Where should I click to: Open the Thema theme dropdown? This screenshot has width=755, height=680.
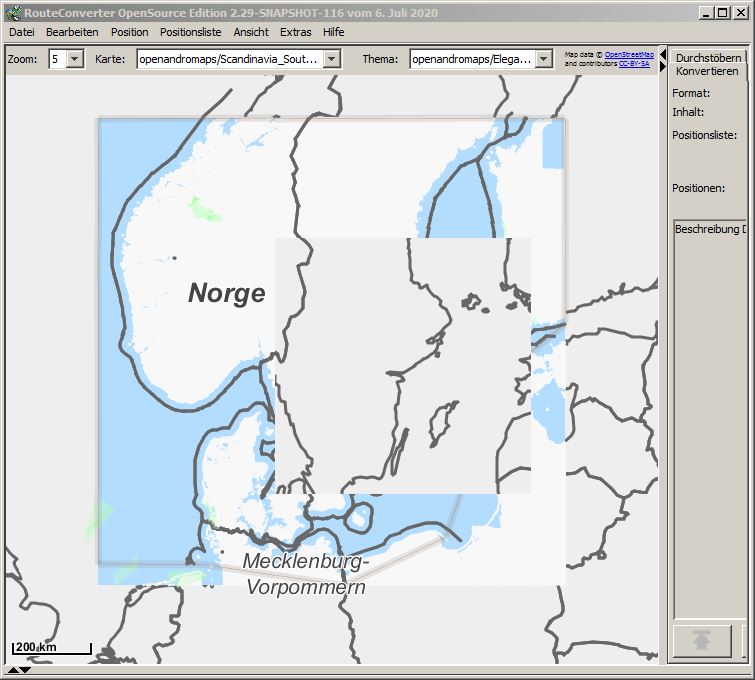pos(543,60)
